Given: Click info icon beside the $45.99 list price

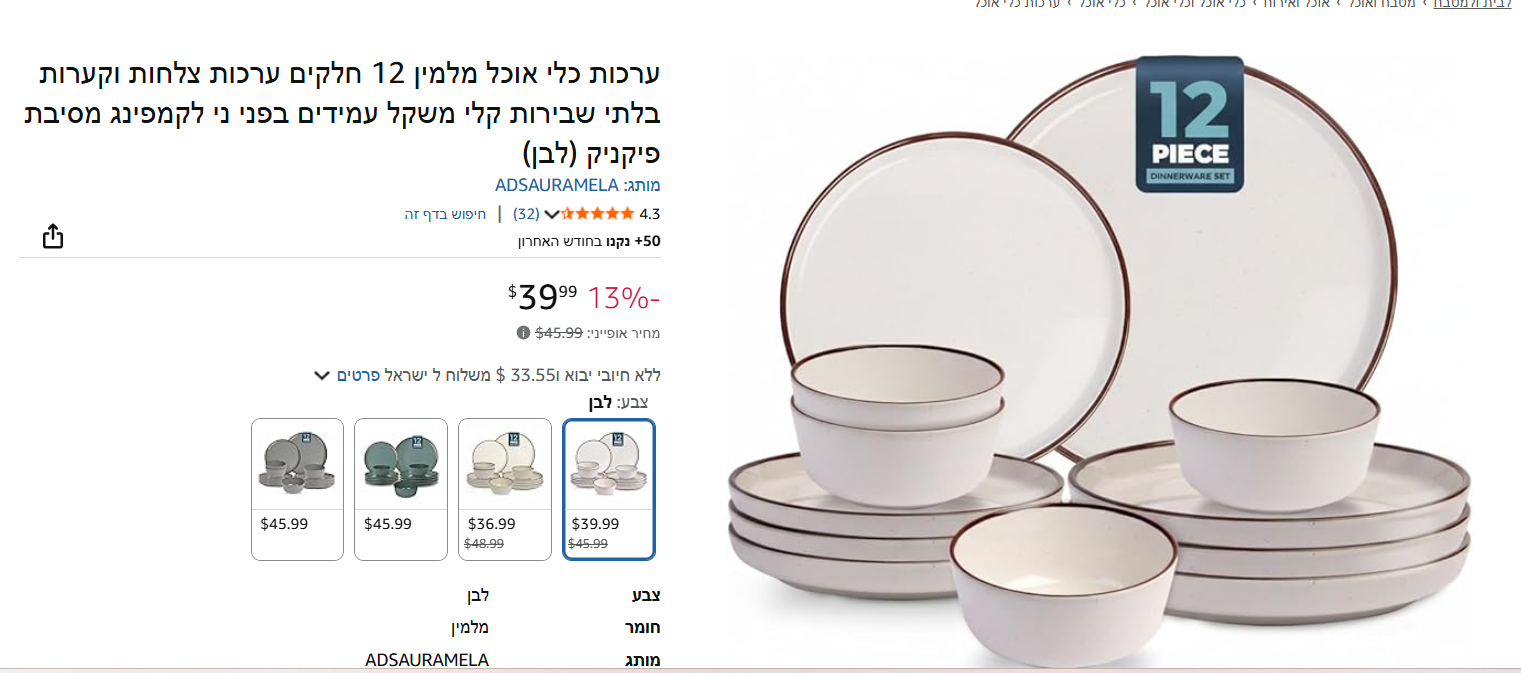Looking at the screenshot, I should (523, 333).
